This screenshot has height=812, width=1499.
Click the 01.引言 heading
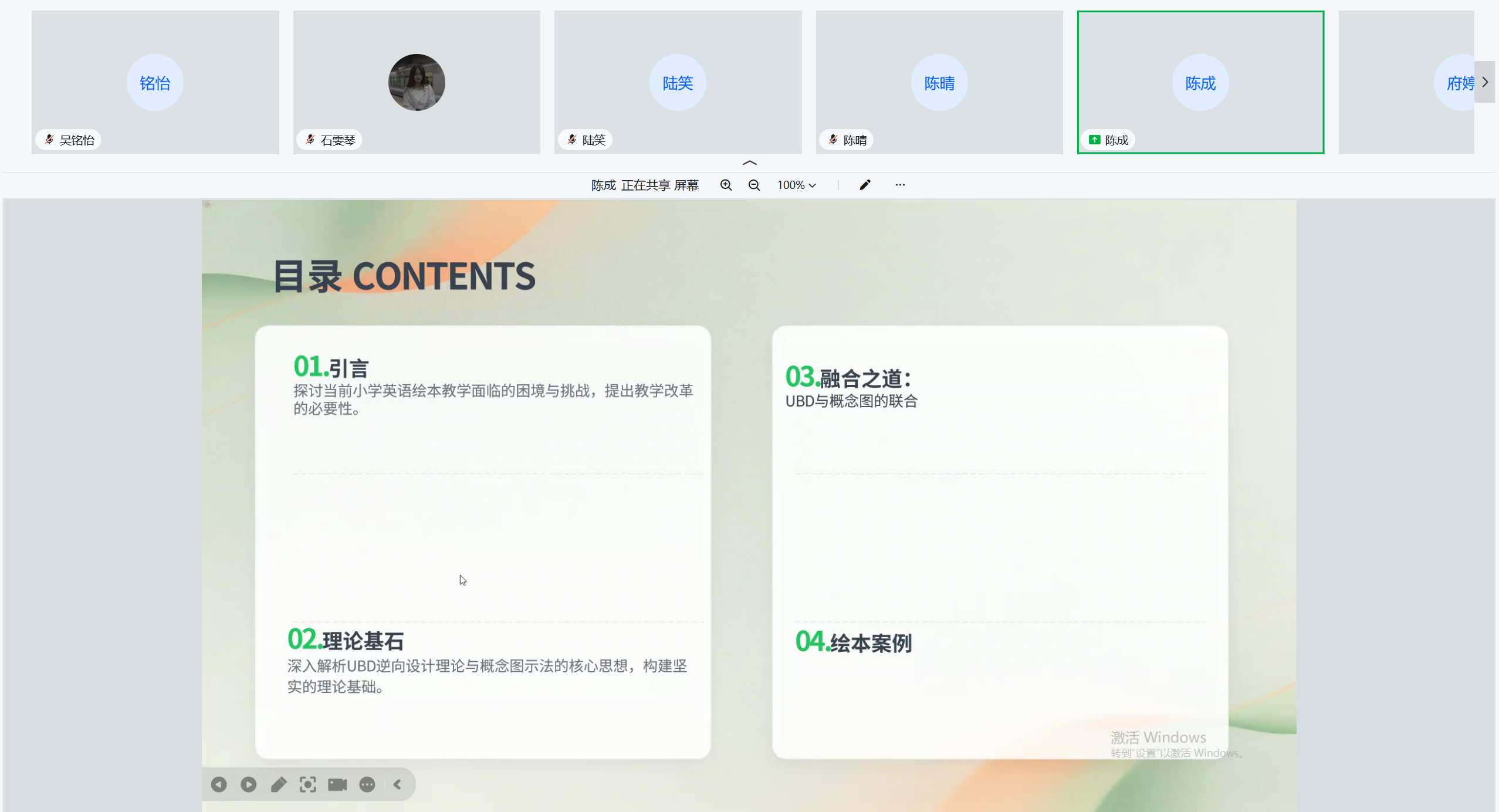tap(331, 367)
